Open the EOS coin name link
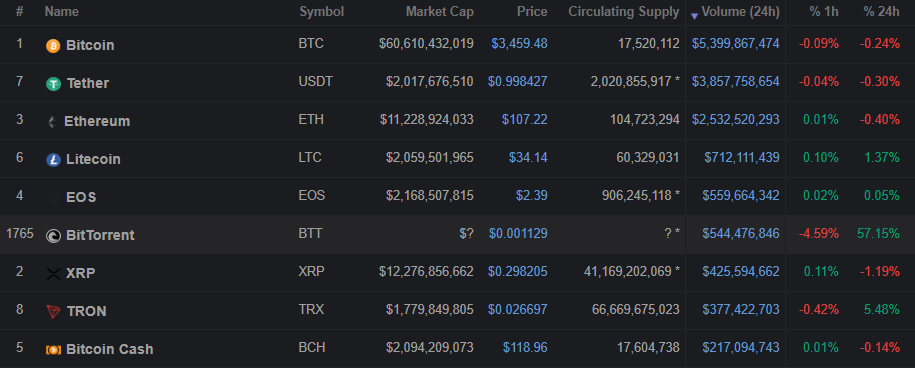 point(81,197)
